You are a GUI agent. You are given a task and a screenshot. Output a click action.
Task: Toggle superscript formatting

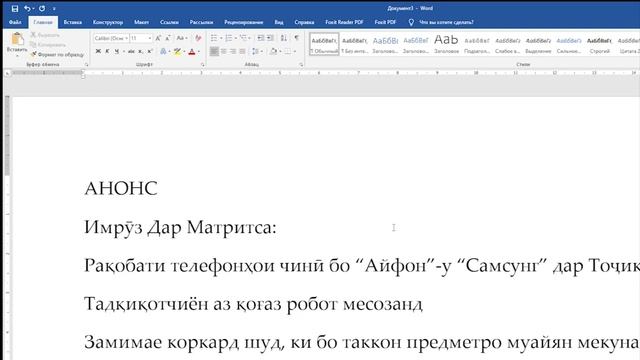pyautogui.click(x=150, y=51)
